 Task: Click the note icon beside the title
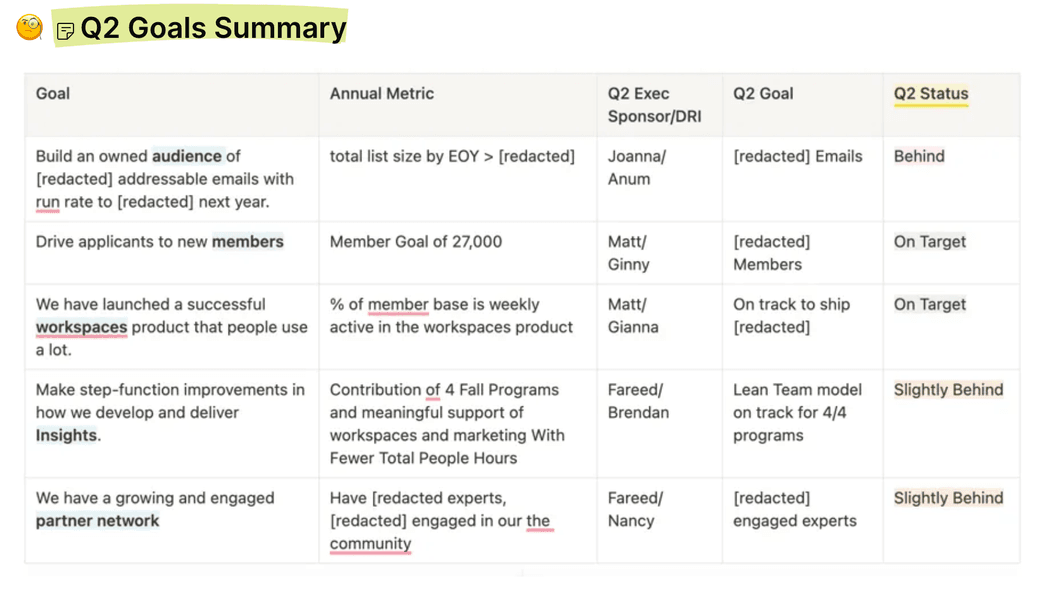tap(66, 31)
